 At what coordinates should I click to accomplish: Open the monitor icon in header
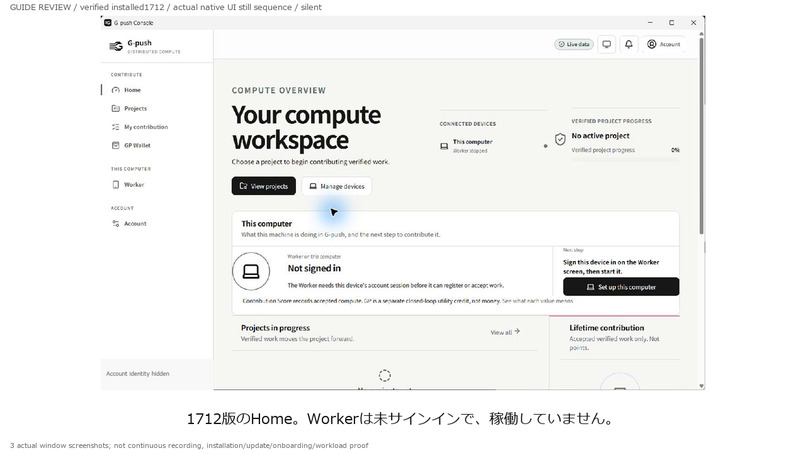point(607,44)
